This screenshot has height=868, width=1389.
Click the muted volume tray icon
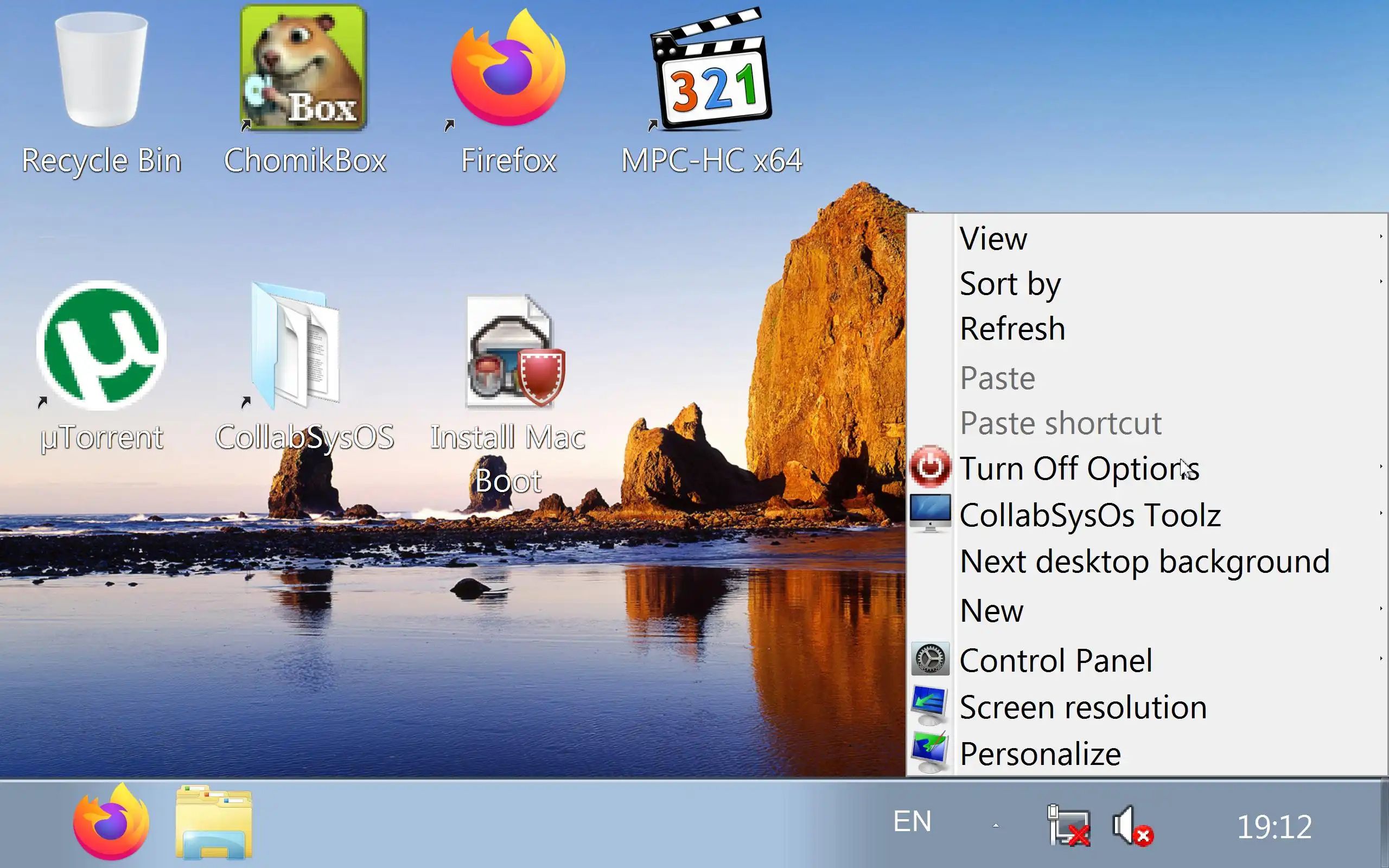[x=1132, y=826]
